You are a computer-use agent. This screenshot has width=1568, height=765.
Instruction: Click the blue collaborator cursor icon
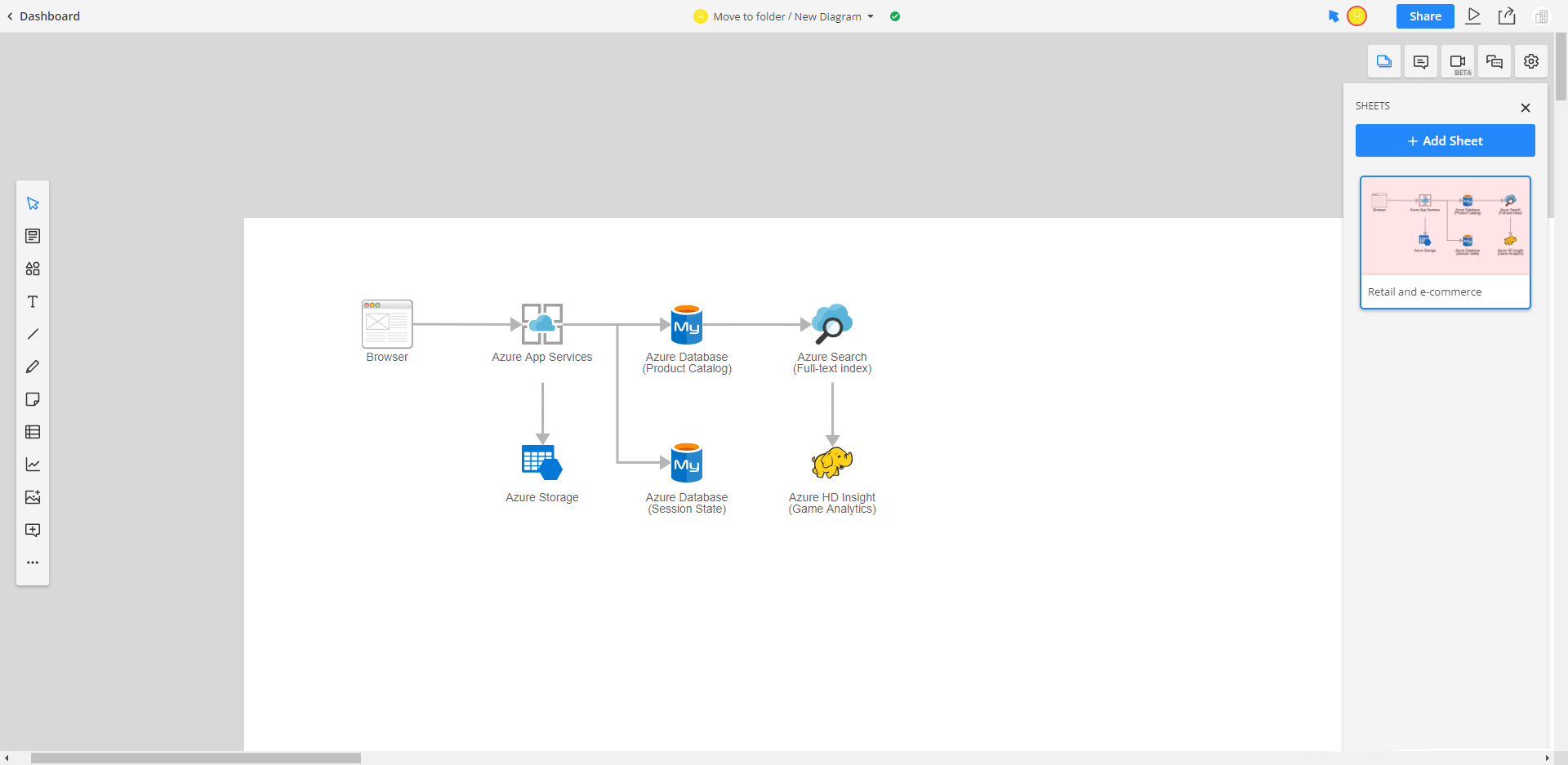pyautogui.click(x=1334, y=16)
